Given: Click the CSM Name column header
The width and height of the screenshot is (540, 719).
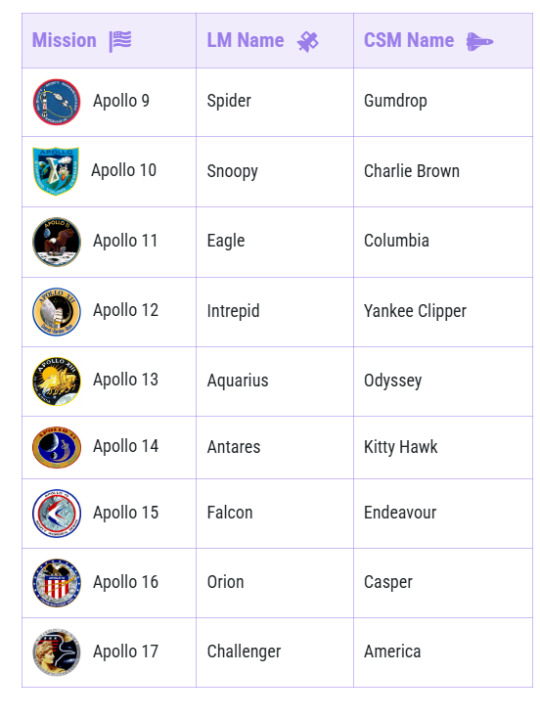Looking at the screenshot, I should (443, 41).
